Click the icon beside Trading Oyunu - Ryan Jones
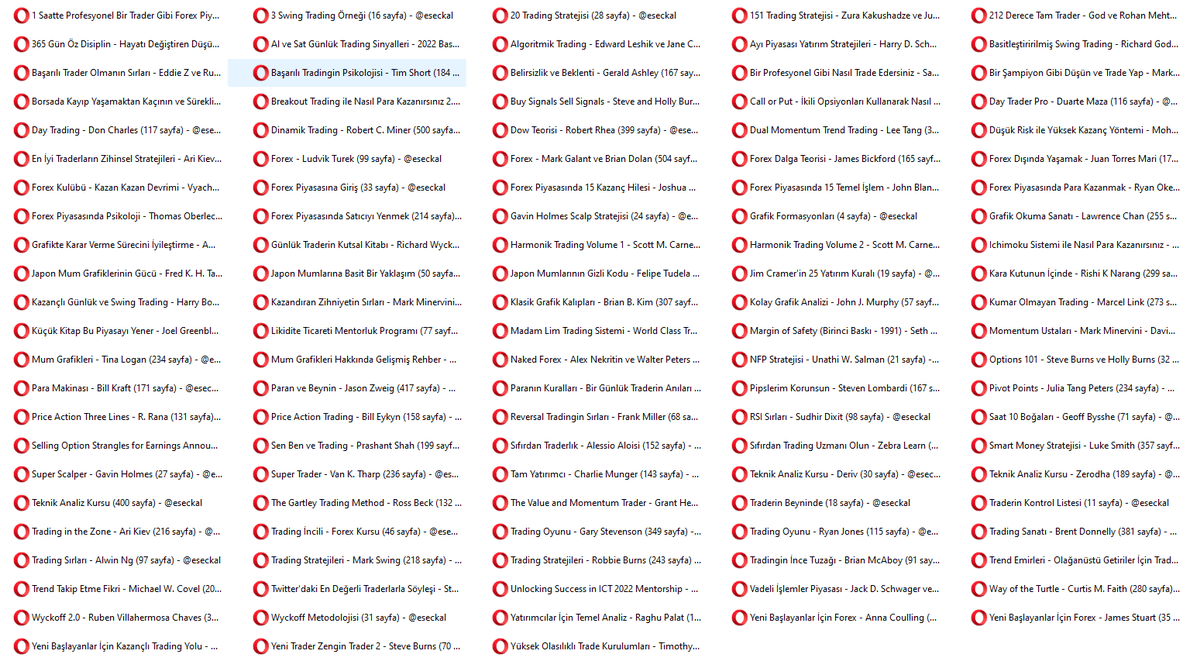 740,532
